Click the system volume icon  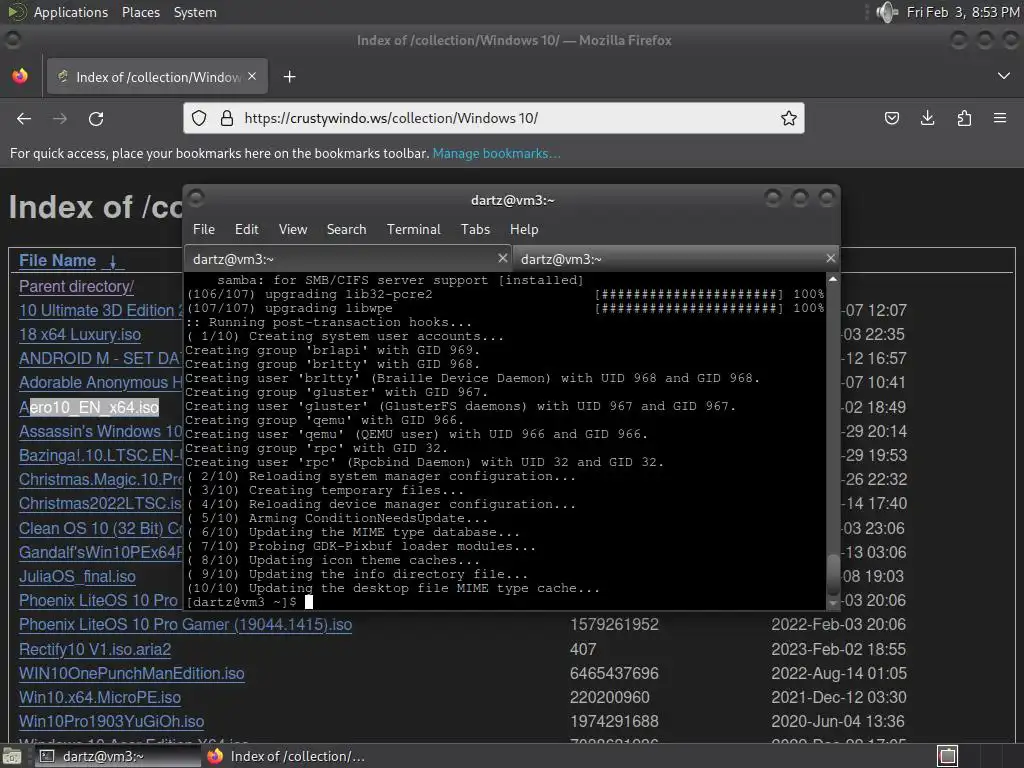pyautogui.click(x=886, y=12)
